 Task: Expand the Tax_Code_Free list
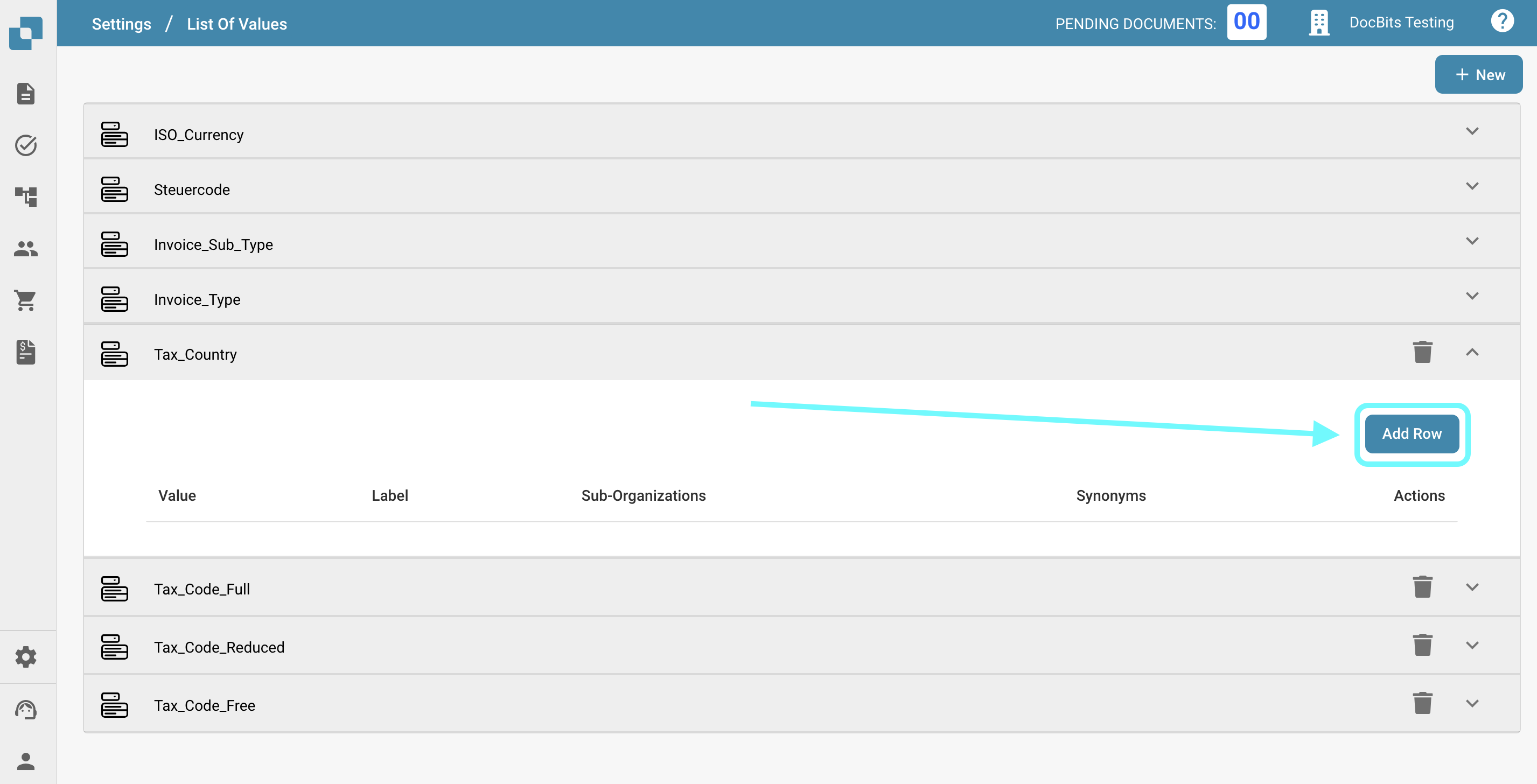[1472, 703]
